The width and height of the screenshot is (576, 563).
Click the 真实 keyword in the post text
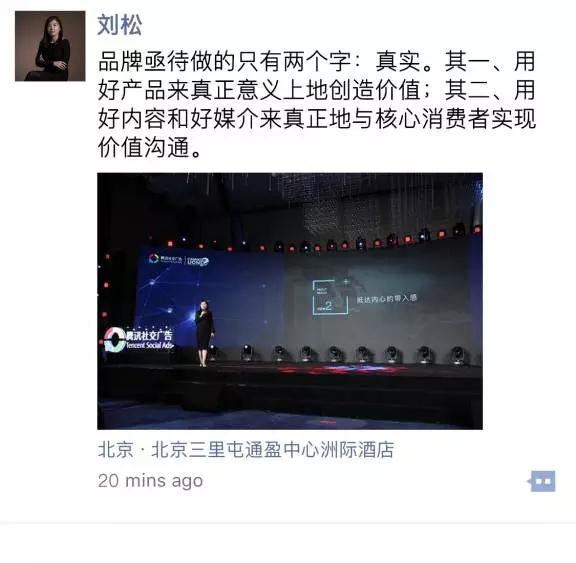[398, 61]
